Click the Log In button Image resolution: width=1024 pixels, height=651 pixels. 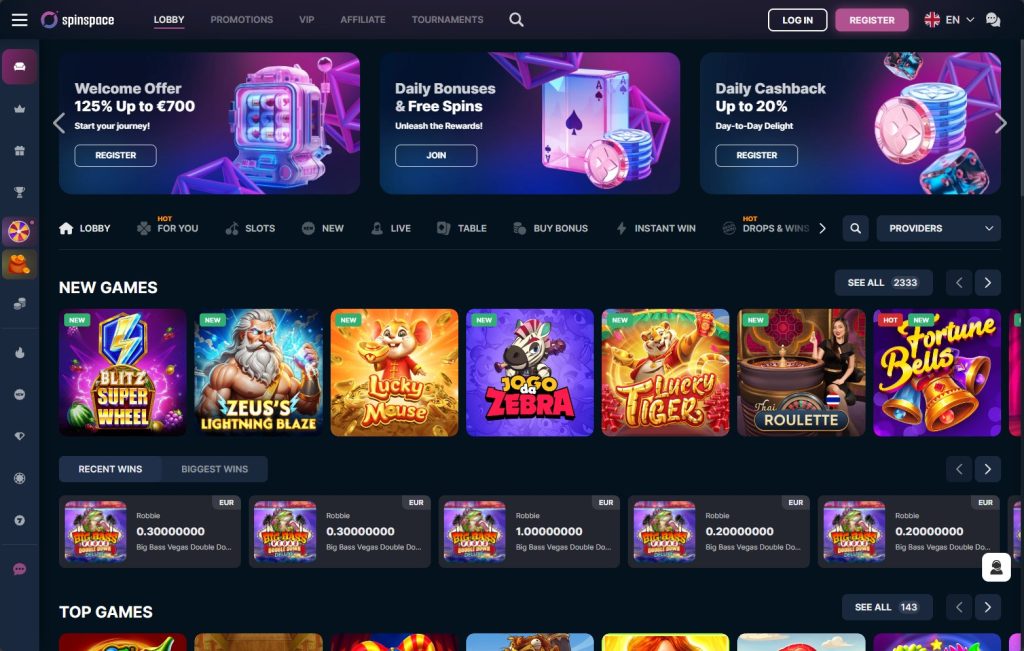click(797, 20)
